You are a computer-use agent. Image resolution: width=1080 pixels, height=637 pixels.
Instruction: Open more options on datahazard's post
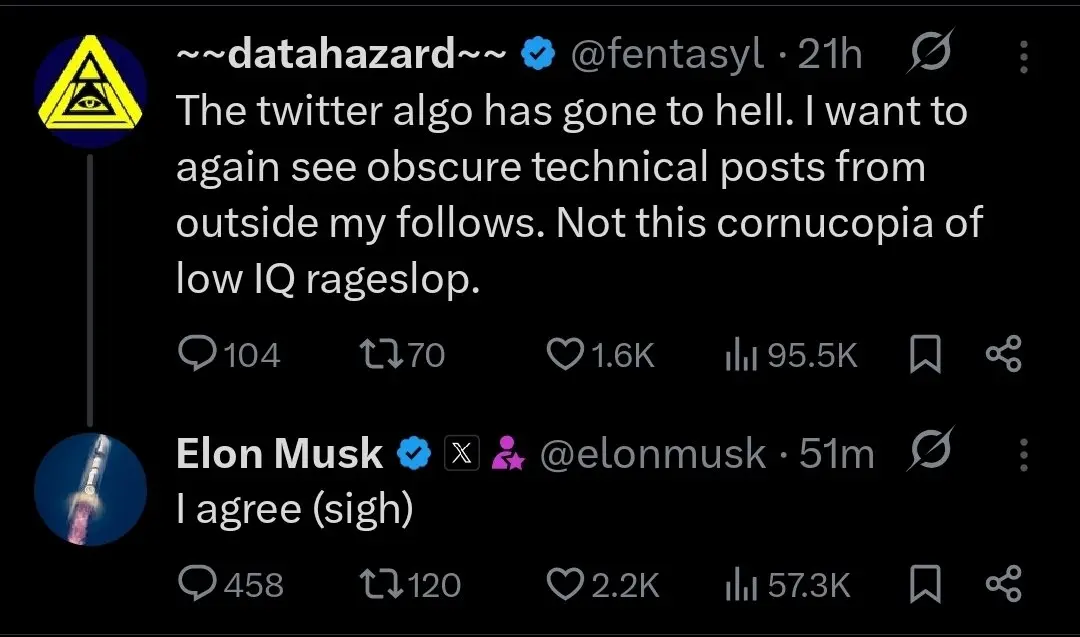point(1024,57)
